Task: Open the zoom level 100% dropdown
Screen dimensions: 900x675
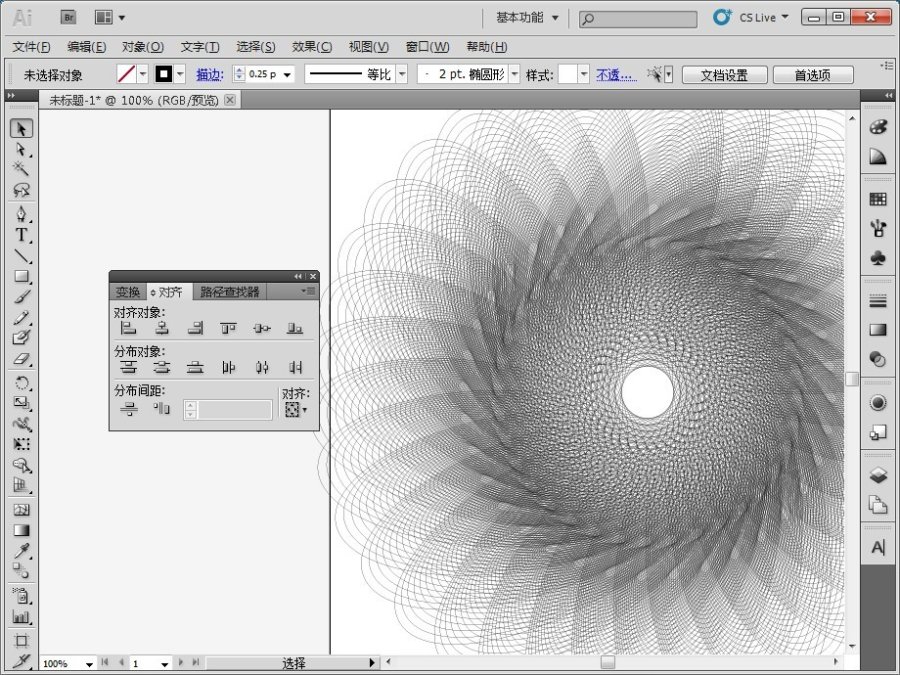Action: [89, 664]
